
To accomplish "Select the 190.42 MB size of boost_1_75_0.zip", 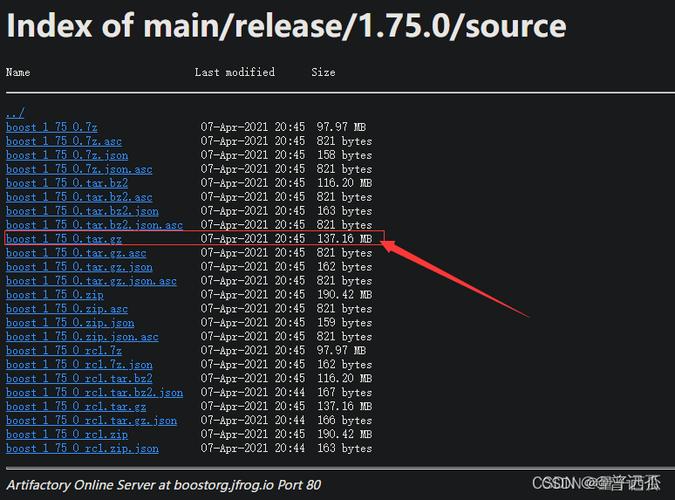I will (x=344, y=295).
